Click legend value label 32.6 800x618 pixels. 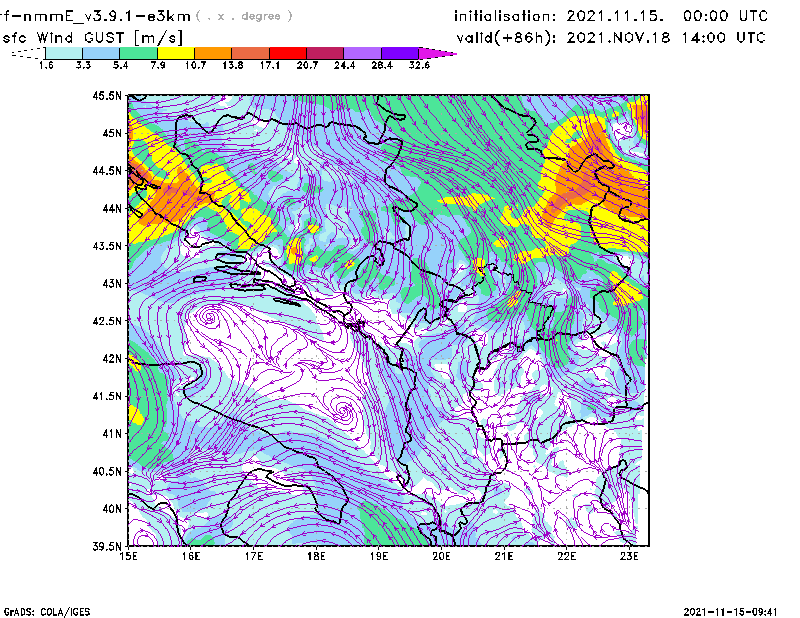click(x=419, y=65)
